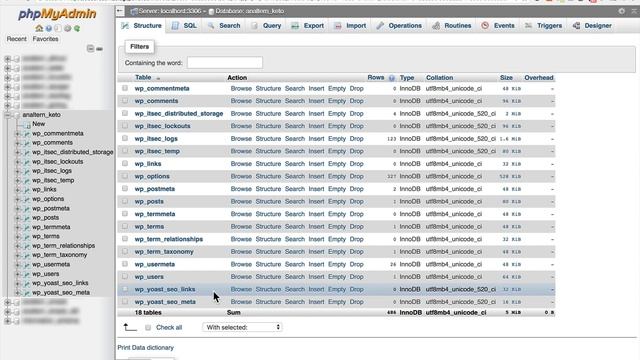
Task: Click the Filters legend button
Action: [140, 47]
